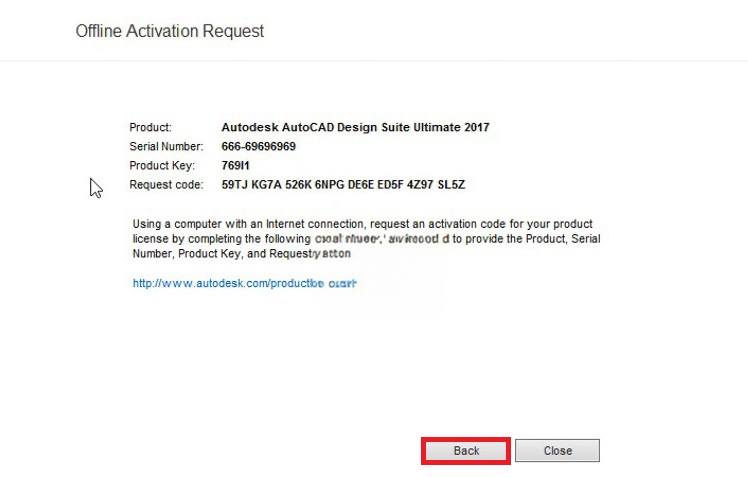The image size is (748, 477).
Task: Click the Product: label
Action: coord(150,127)
